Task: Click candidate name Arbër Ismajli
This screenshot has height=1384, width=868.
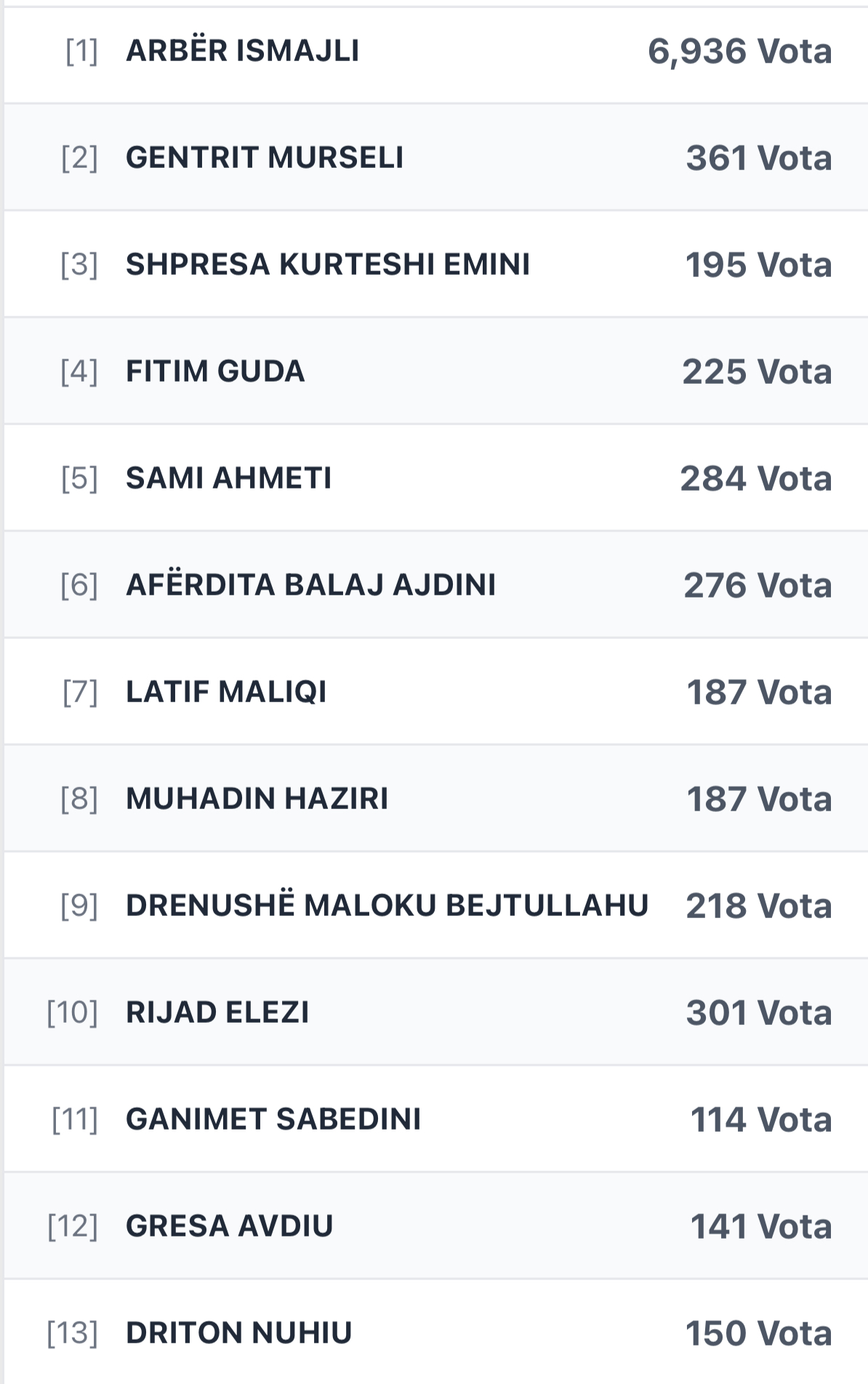Action: 242,51
